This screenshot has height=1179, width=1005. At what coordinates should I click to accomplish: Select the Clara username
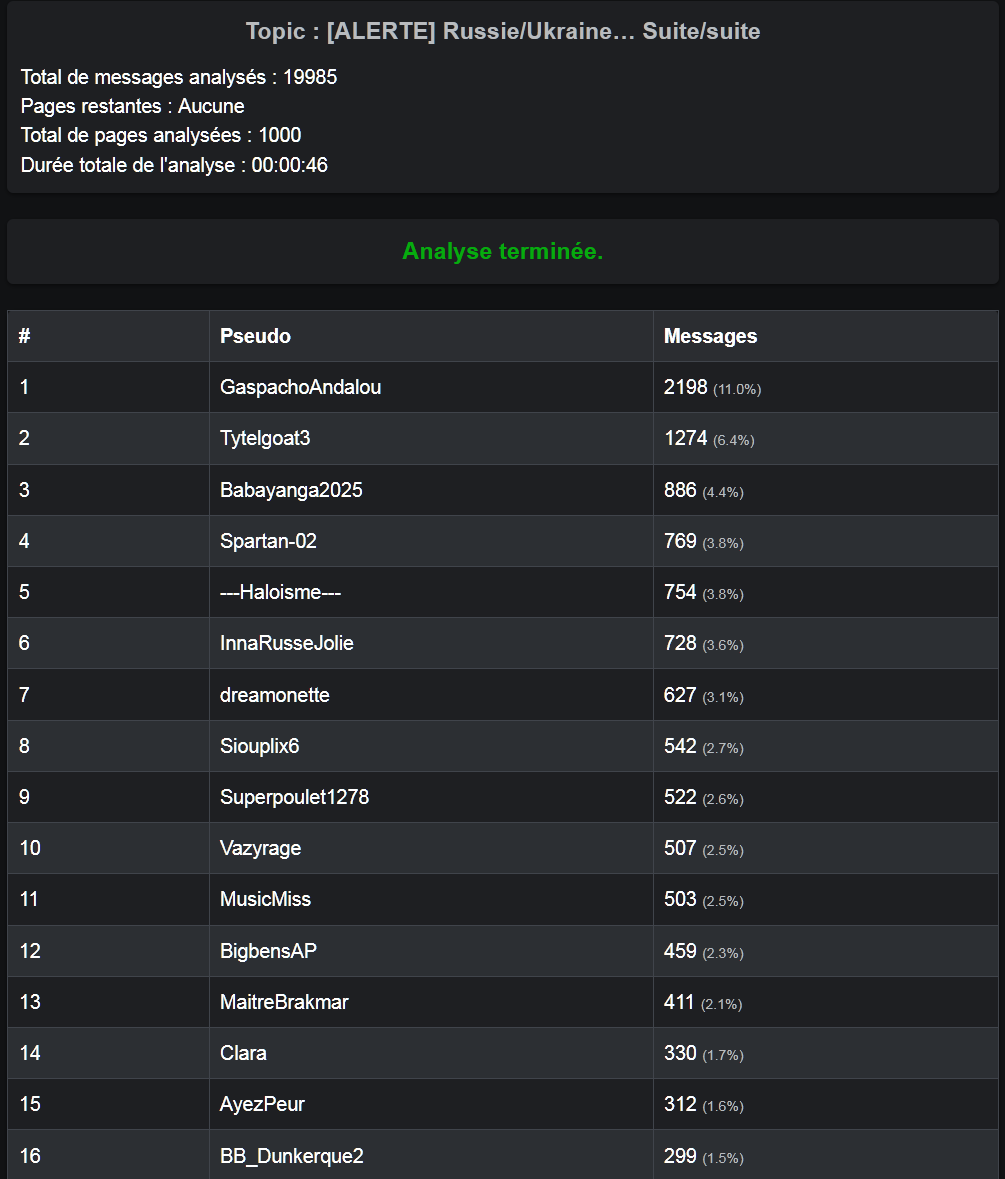[243, 1053]
